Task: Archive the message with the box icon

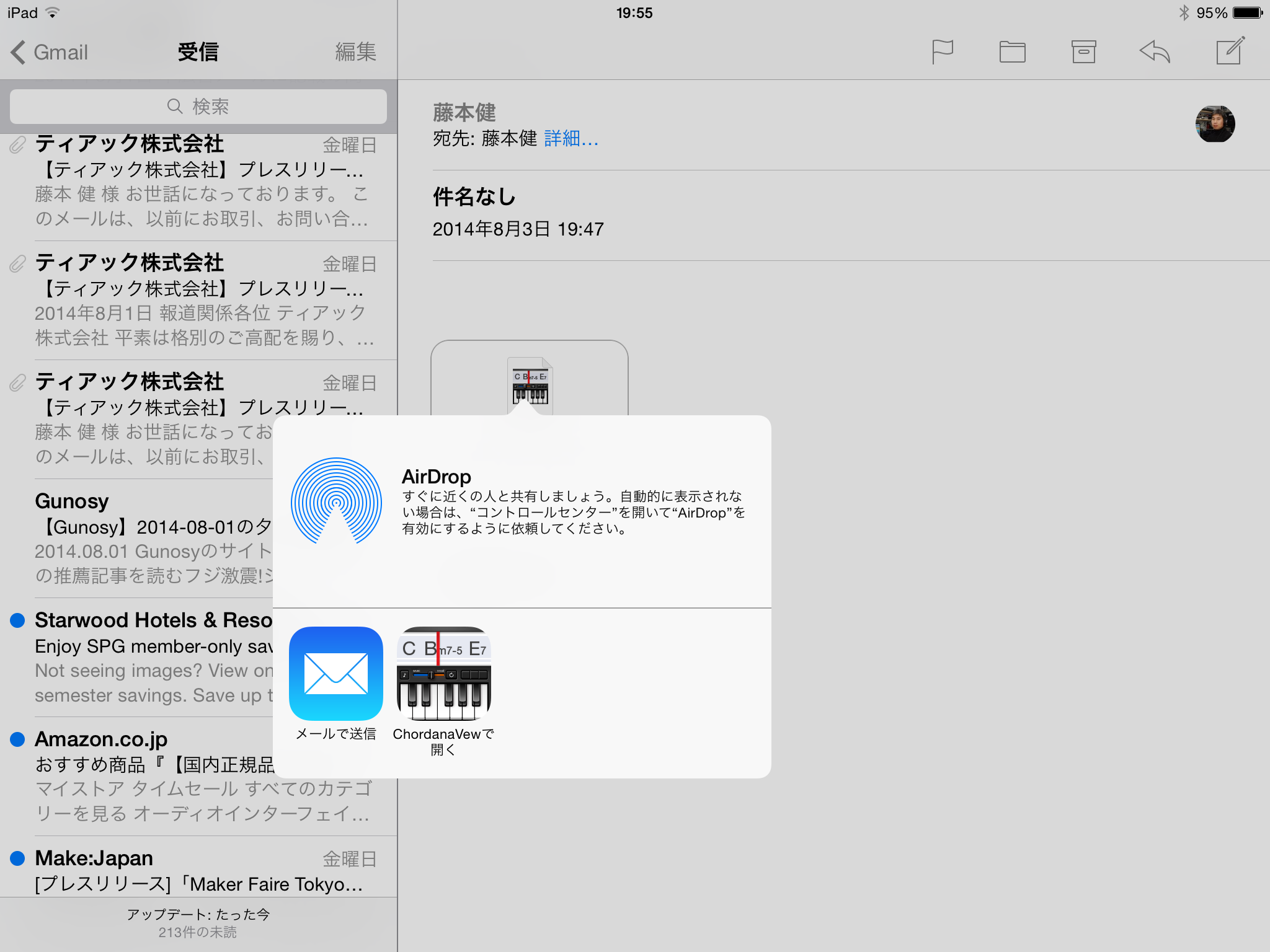Action: (1083, 51)
